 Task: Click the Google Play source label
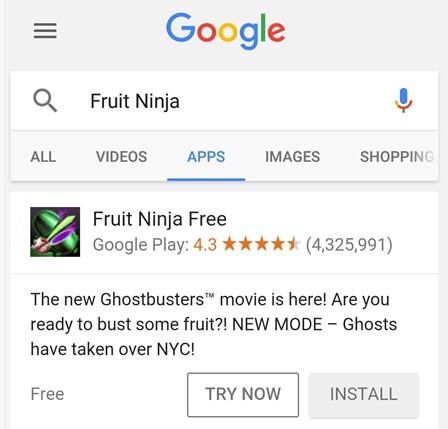tap(141, 245)
